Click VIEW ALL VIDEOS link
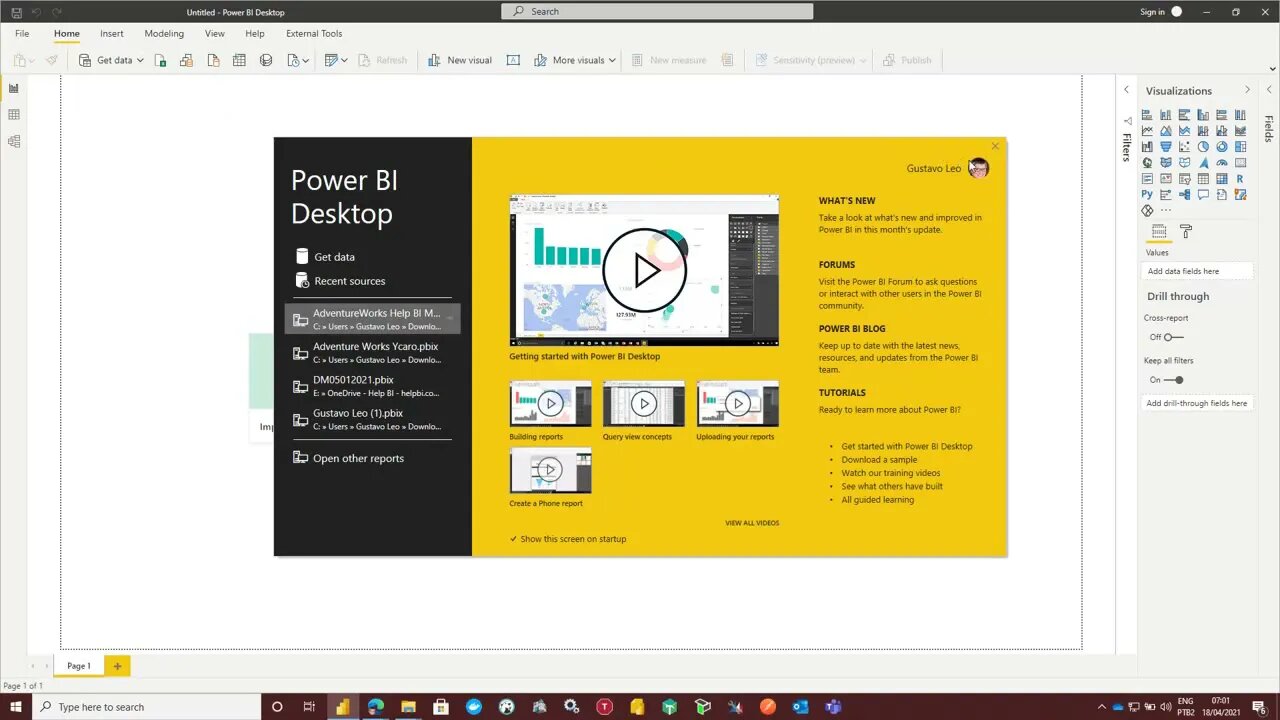1280x720 pixels. pyautogui.click(x=752, y=523)
